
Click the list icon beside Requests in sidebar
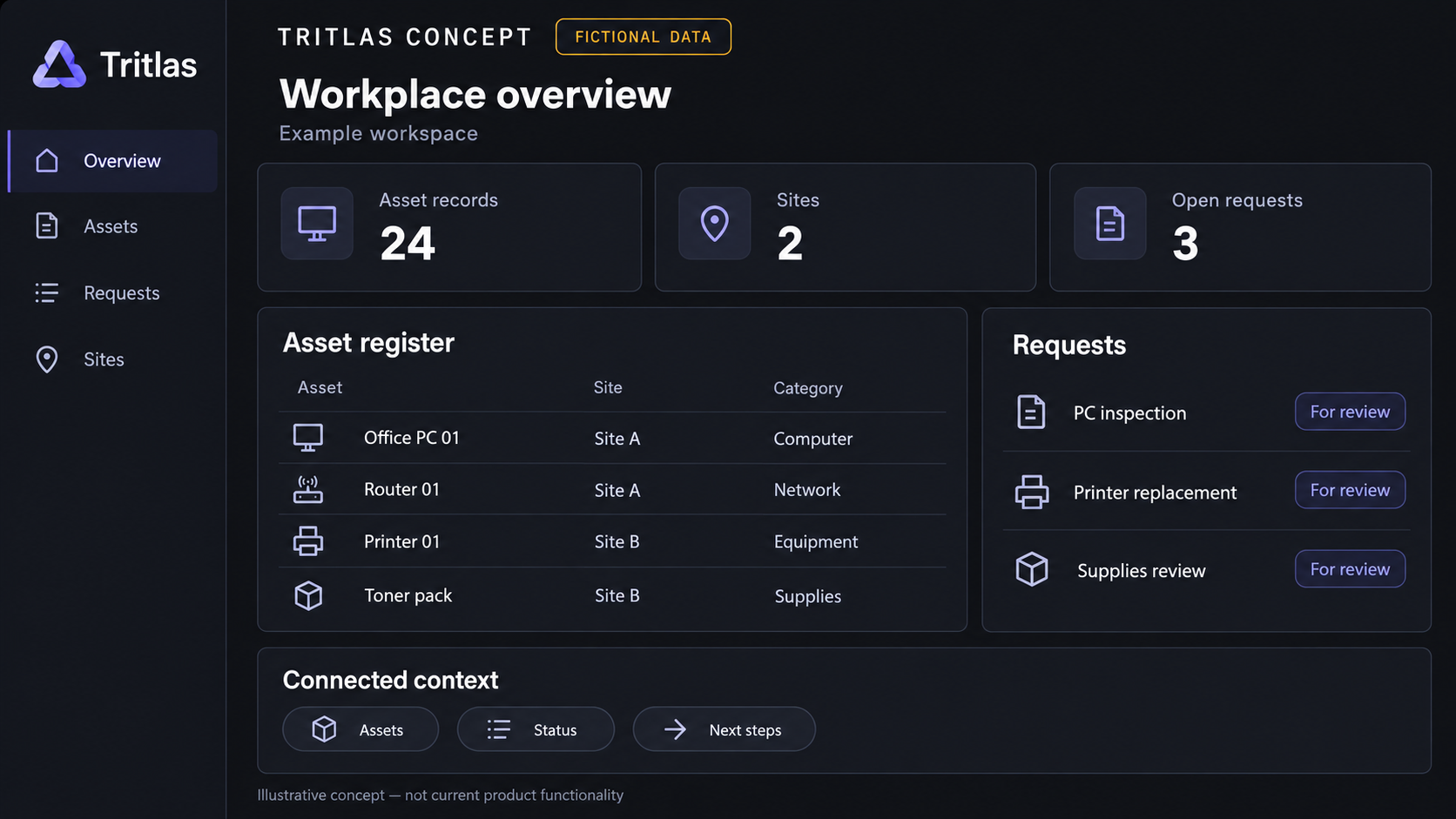tap(47, 292)
